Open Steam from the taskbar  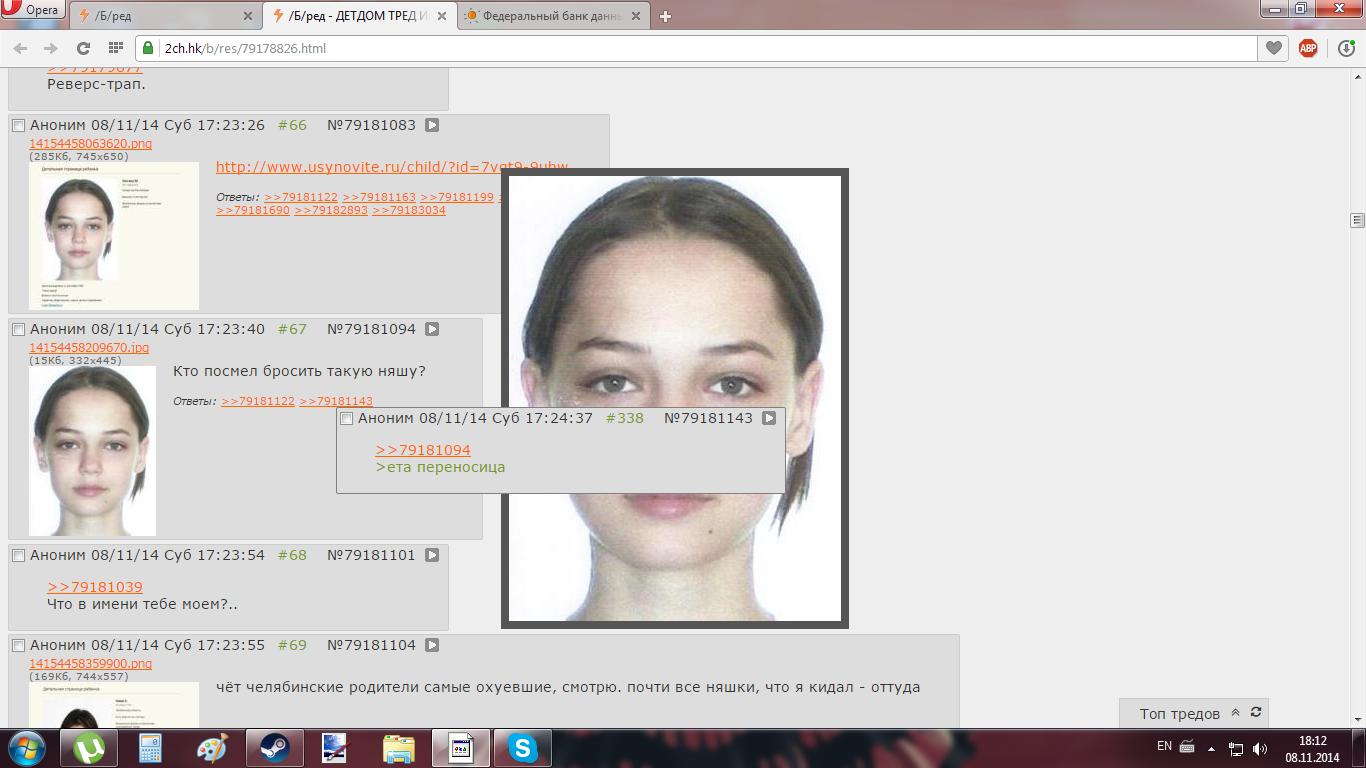click(x=274, y=748)
